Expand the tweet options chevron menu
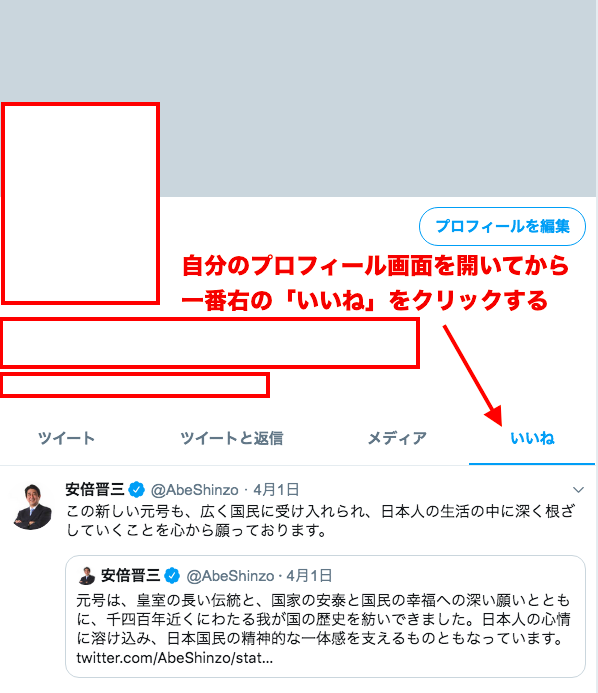Screen dimensions: 598x693 pyautogui.click(x=578, y=490)
